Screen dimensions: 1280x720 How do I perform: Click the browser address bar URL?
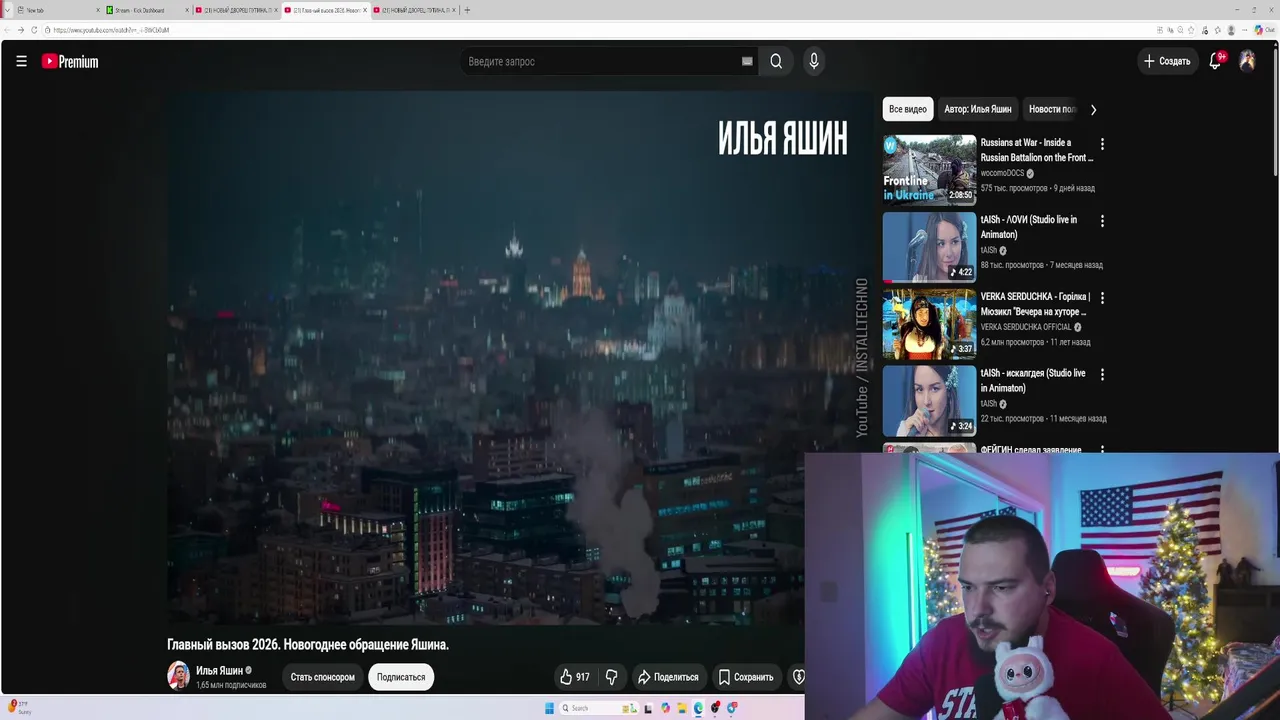click(x=111, y=30)
